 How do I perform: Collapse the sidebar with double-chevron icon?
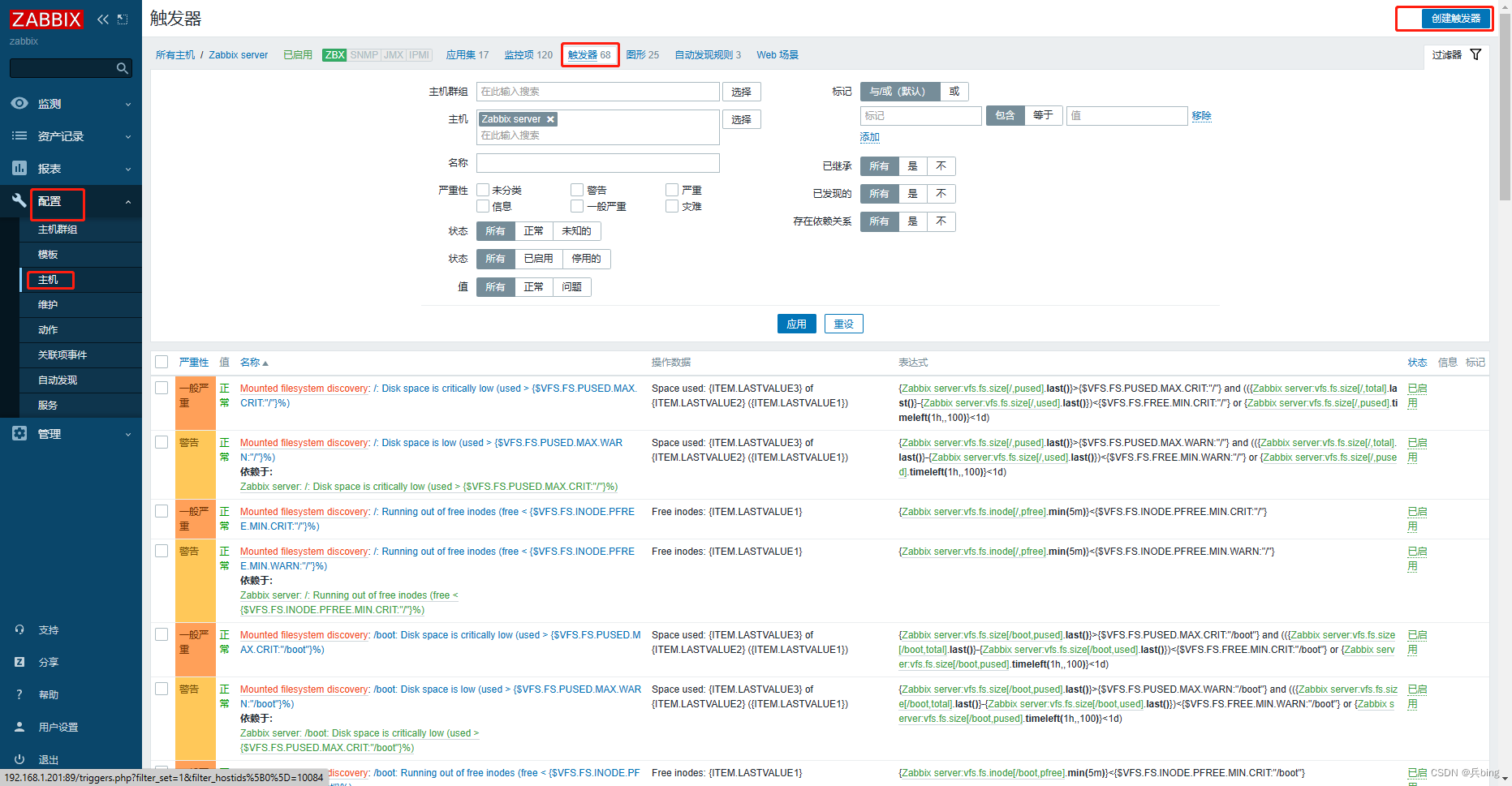click(103, 19)
